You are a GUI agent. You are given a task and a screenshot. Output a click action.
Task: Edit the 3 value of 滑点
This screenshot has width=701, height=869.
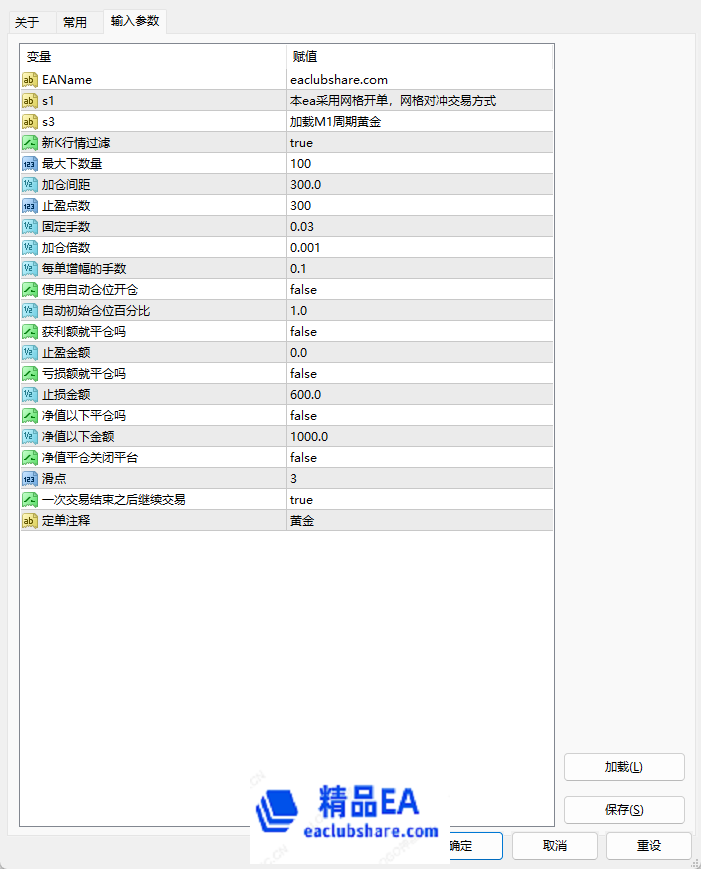tap(419, 479)
